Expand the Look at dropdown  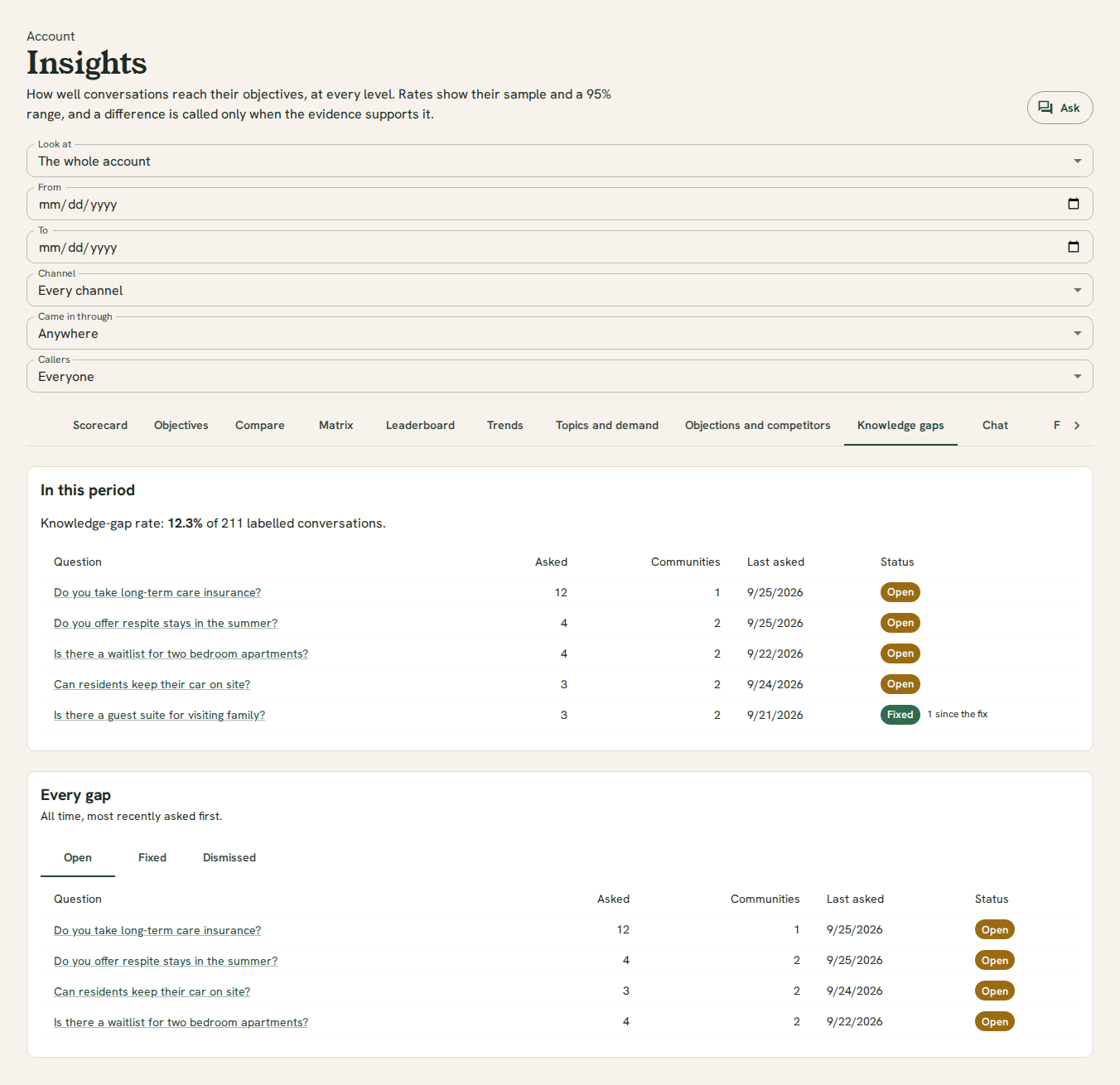pos(560,161)
